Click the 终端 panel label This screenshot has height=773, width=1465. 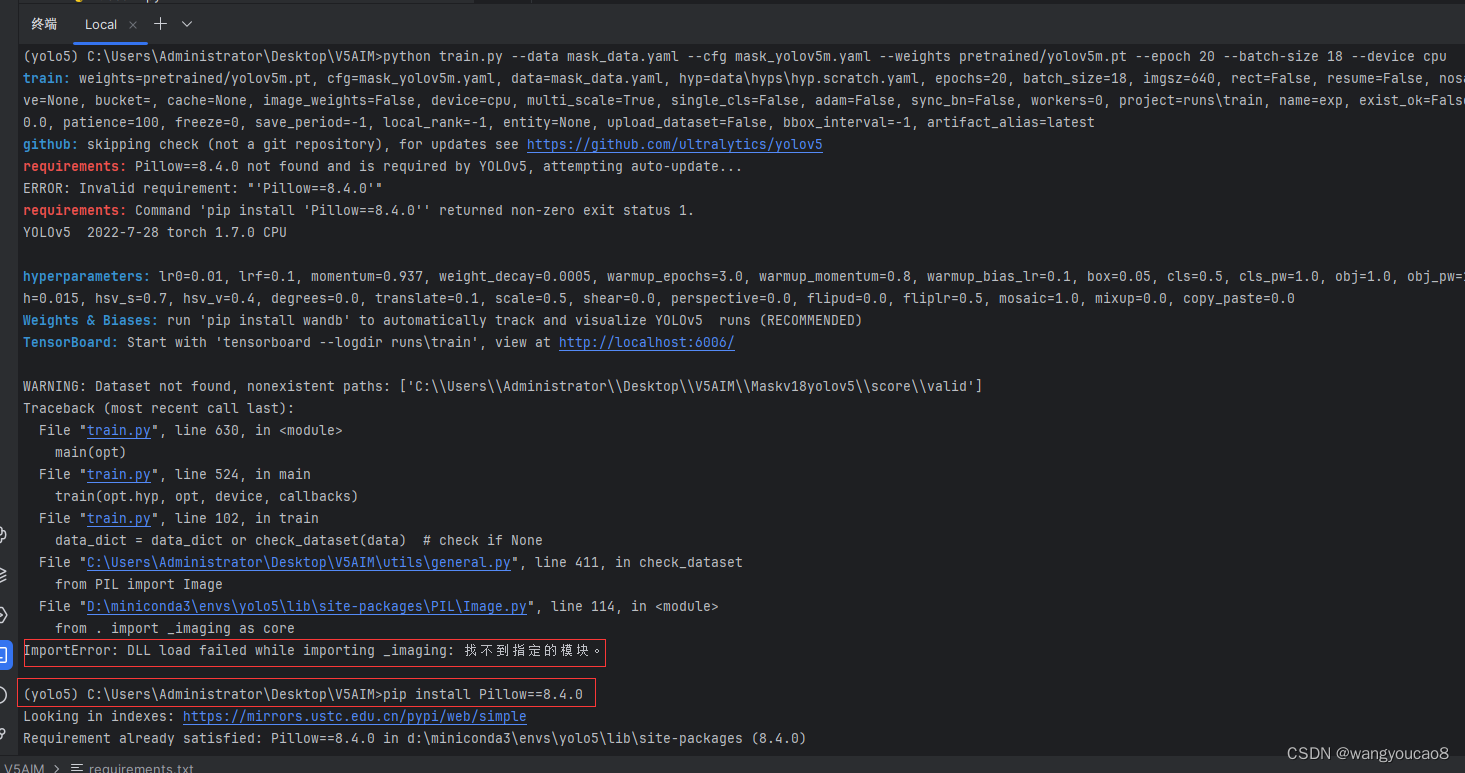tap(42, 24)
